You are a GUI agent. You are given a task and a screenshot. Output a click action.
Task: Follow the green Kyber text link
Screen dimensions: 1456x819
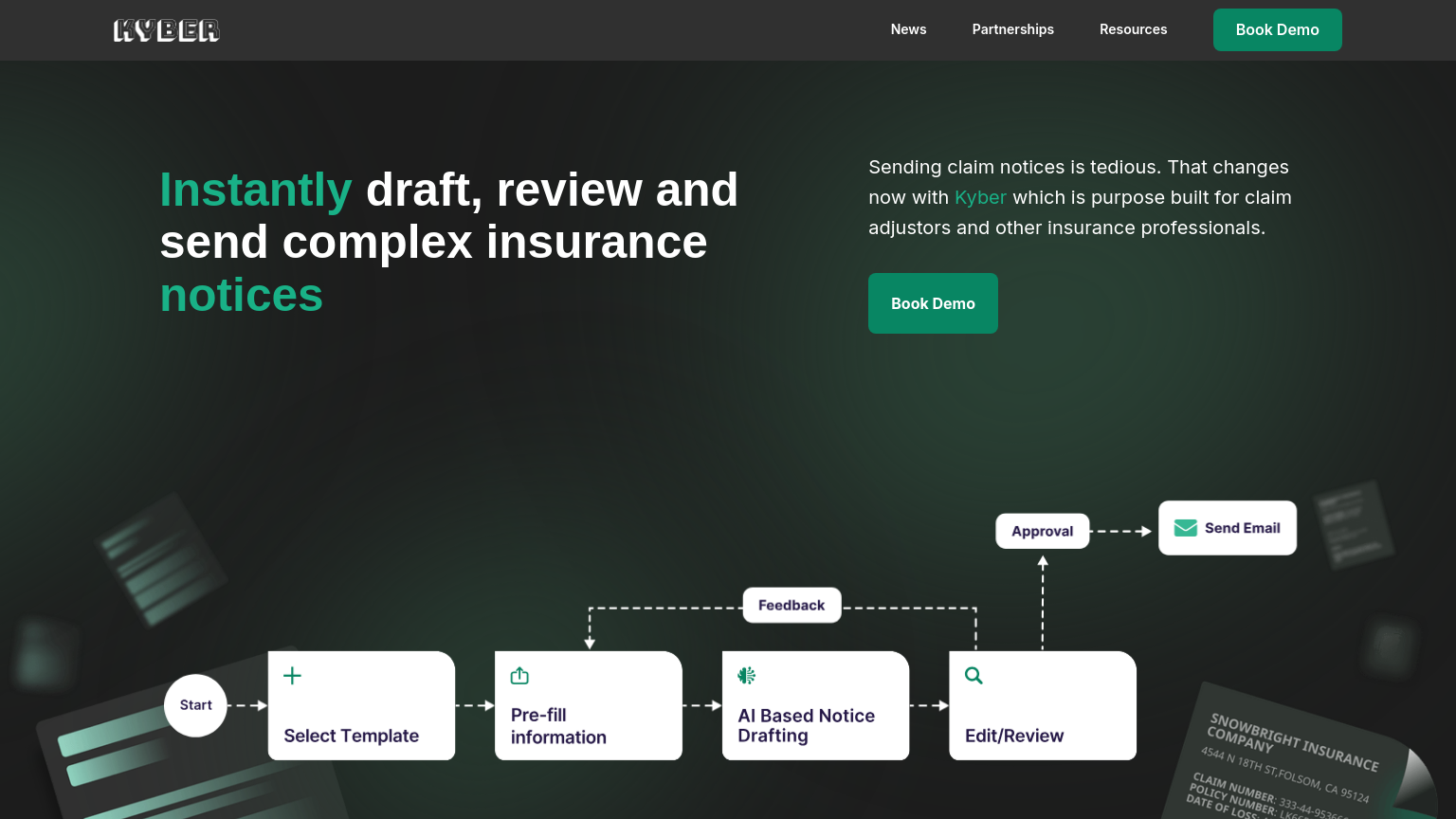[980, 197]
